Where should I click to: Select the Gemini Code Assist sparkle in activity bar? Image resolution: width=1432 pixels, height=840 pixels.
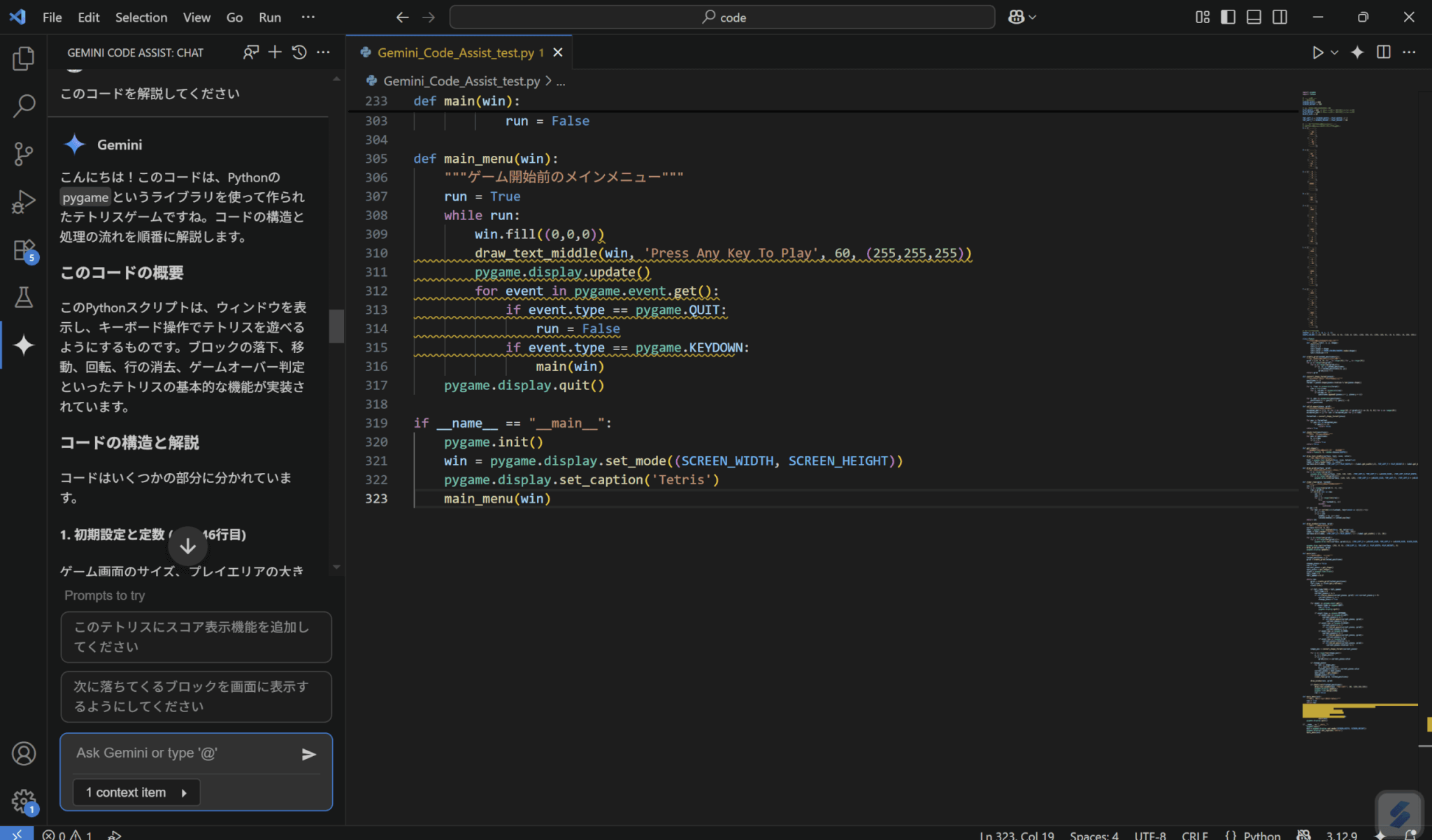[x=23, y=345]
